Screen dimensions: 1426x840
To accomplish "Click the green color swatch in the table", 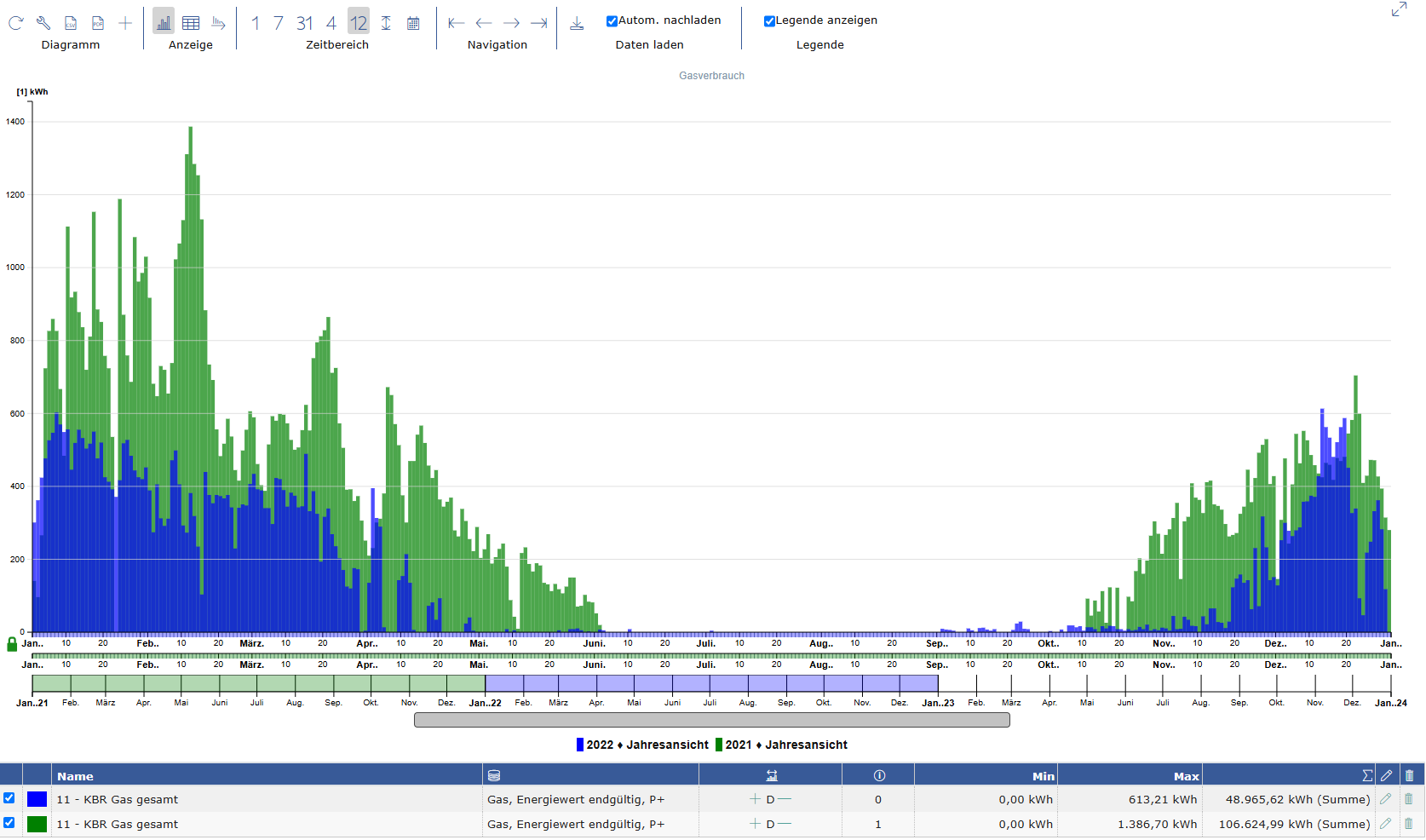I will tap(37, 824).
